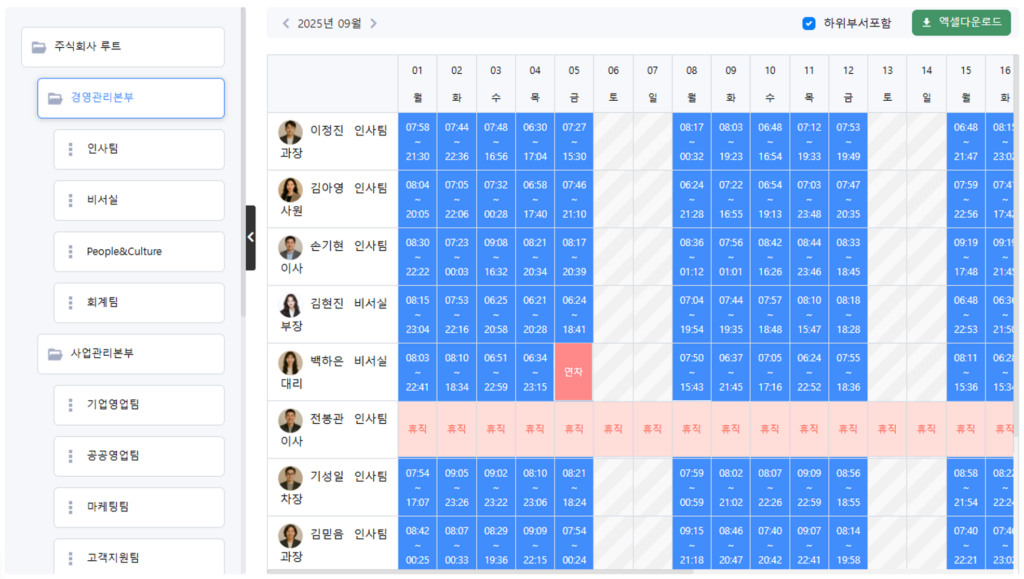Viewport: 1024px width, 579px height.
Task: Go to previous month with left chevron
Action: 285,23
